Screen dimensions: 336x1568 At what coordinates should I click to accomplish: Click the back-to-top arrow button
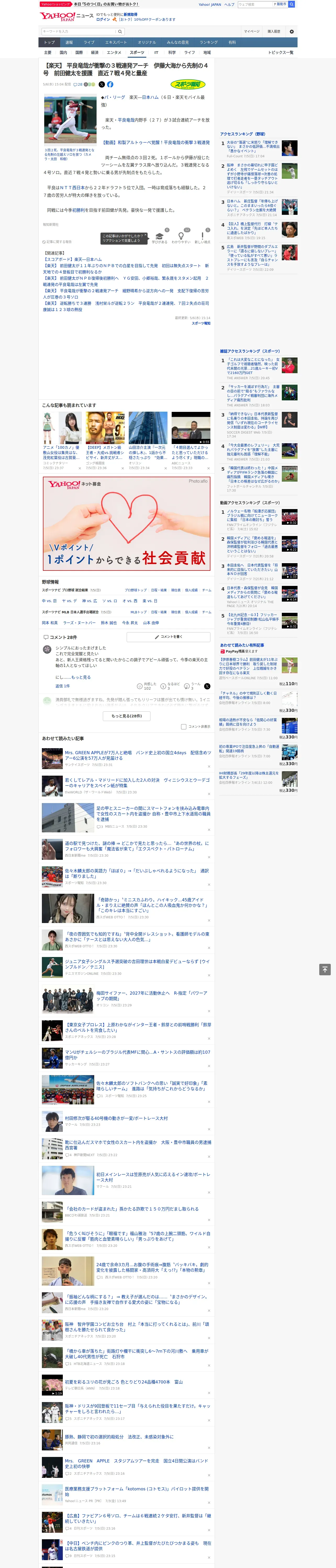(325, 970)
